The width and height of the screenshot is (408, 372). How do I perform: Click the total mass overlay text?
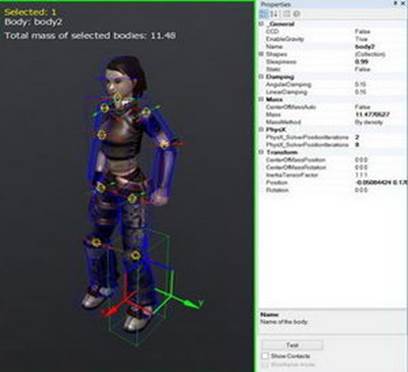pyautogui.click(x=90, y=35)
